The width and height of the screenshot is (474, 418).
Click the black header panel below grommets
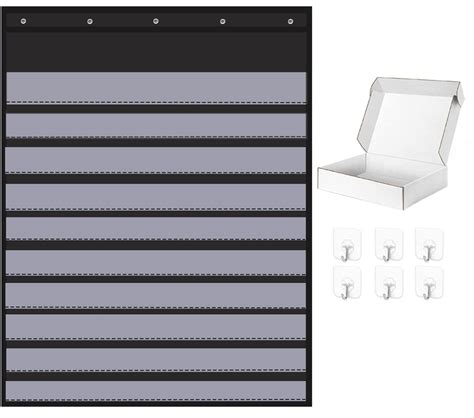(x=156, y=52)
